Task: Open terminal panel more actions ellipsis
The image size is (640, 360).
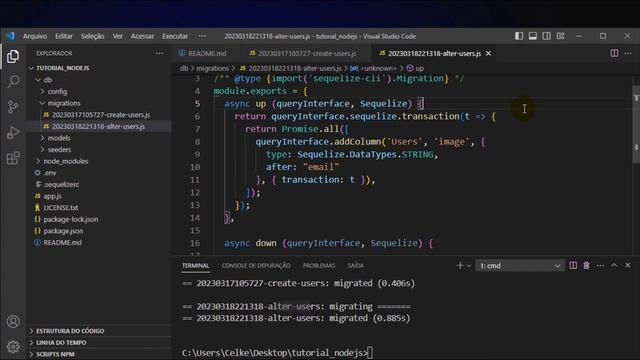Action: pyautogui.click(x=600, y=265)
